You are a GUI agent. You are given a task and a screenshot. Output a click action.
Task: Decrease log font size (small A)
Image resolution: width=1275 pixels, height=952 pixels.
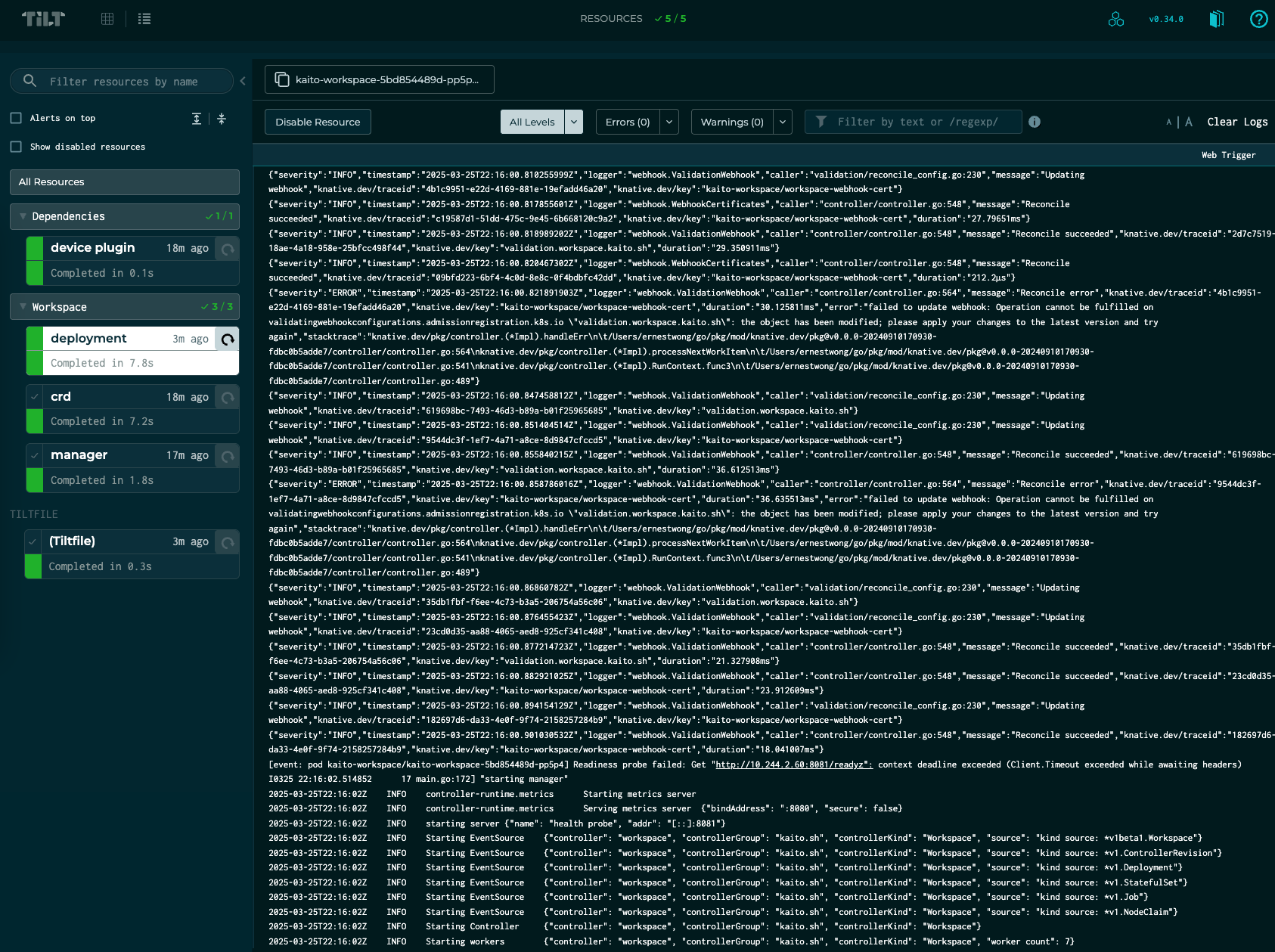click(x=1169, y=122)
